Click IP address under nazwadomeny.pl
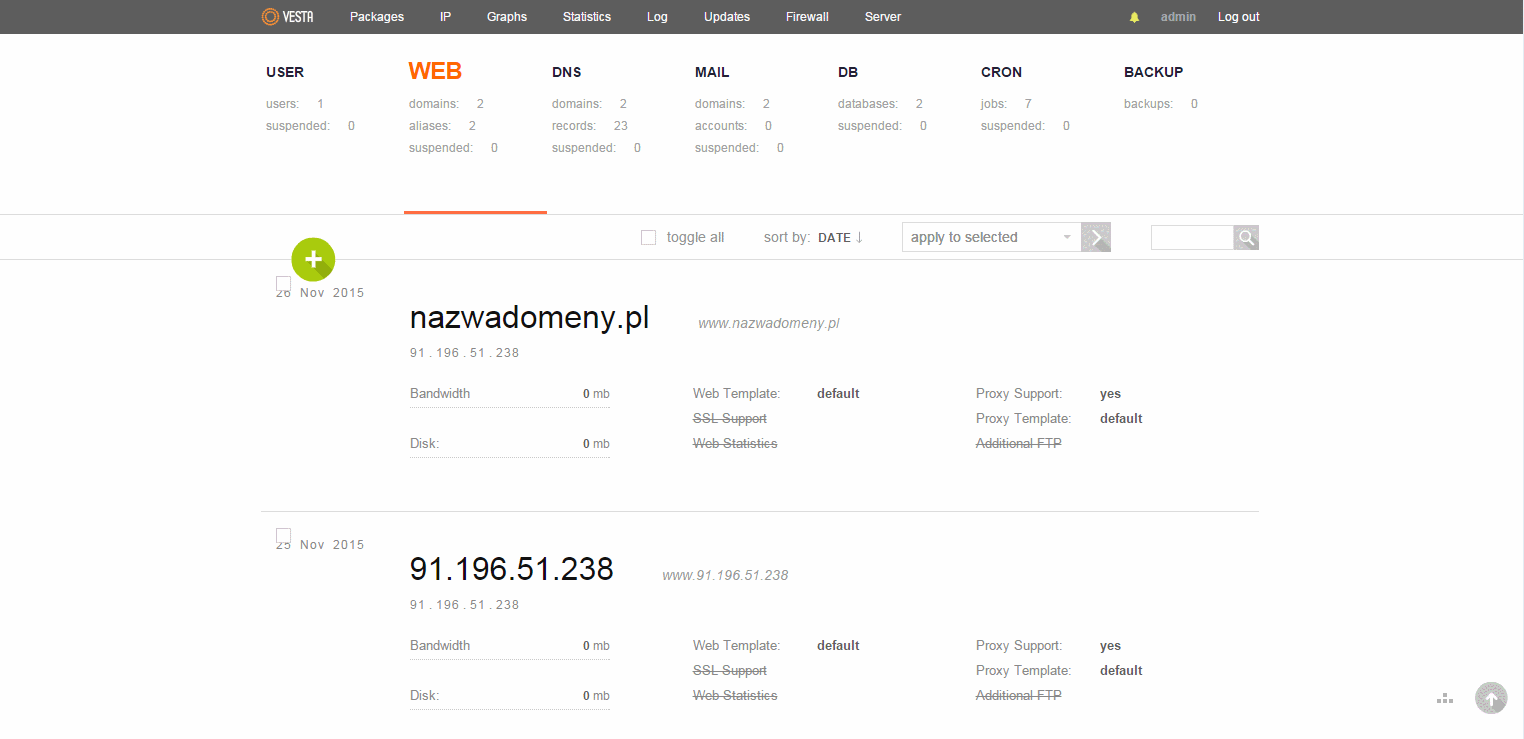 (465, 353)
